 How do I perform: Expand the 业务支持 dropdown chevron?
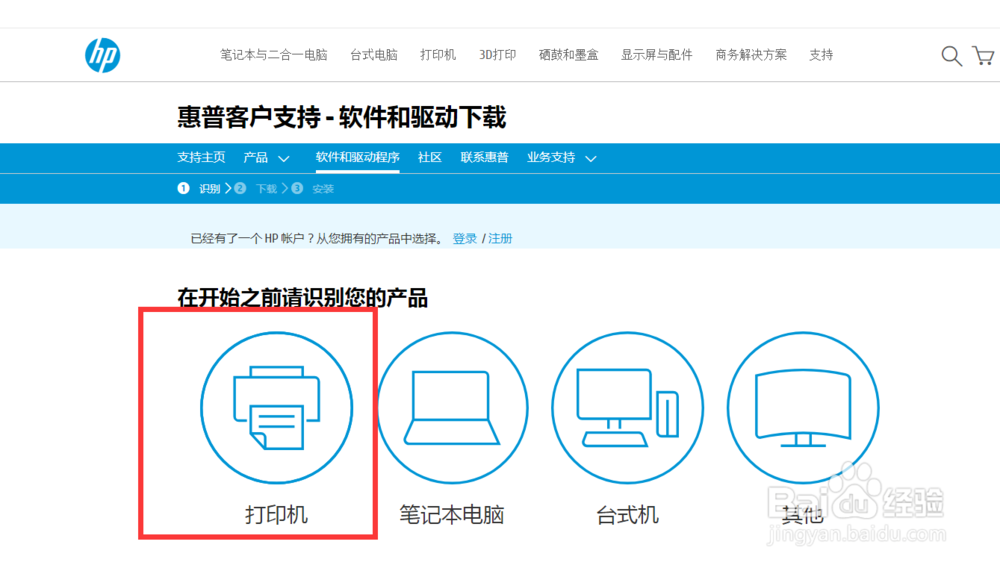click(591, 159)
